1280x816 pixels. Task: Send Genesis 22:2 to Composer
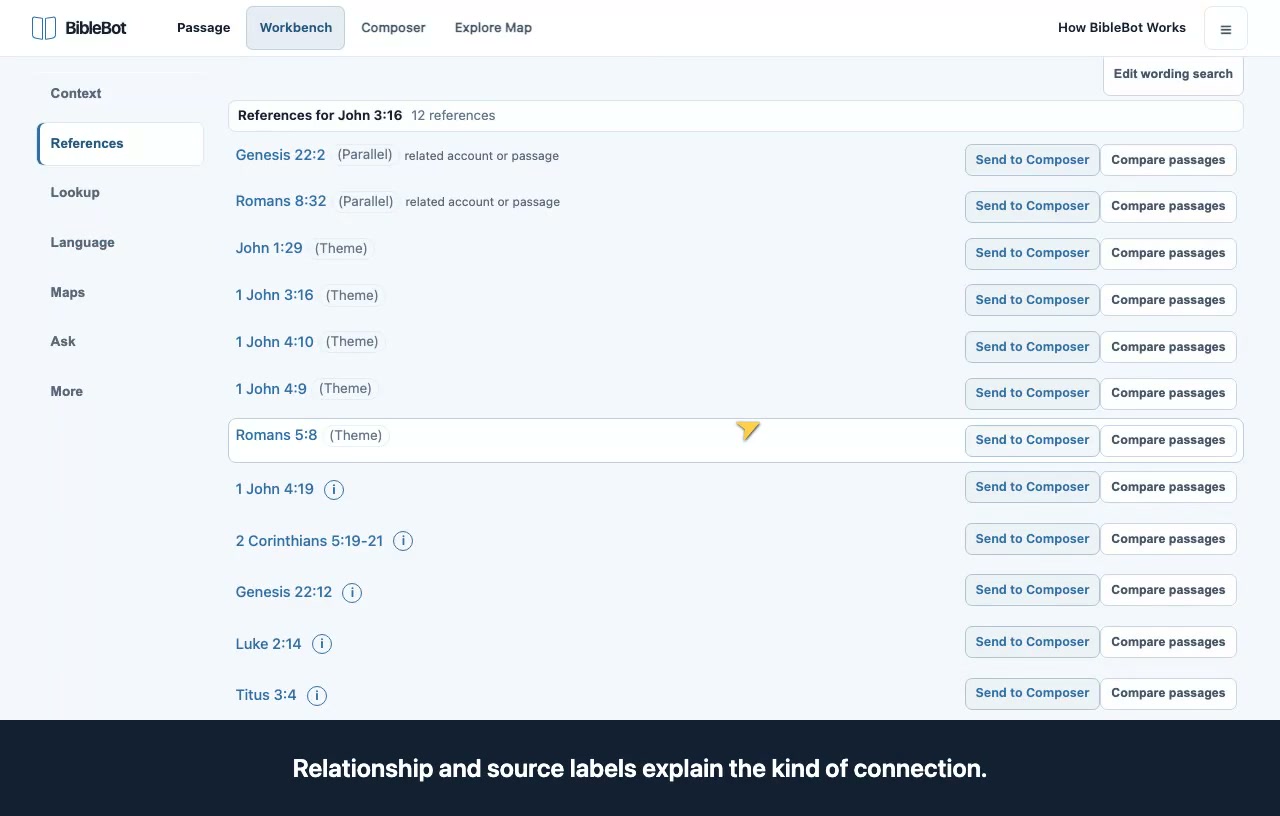pos(1032,160)
